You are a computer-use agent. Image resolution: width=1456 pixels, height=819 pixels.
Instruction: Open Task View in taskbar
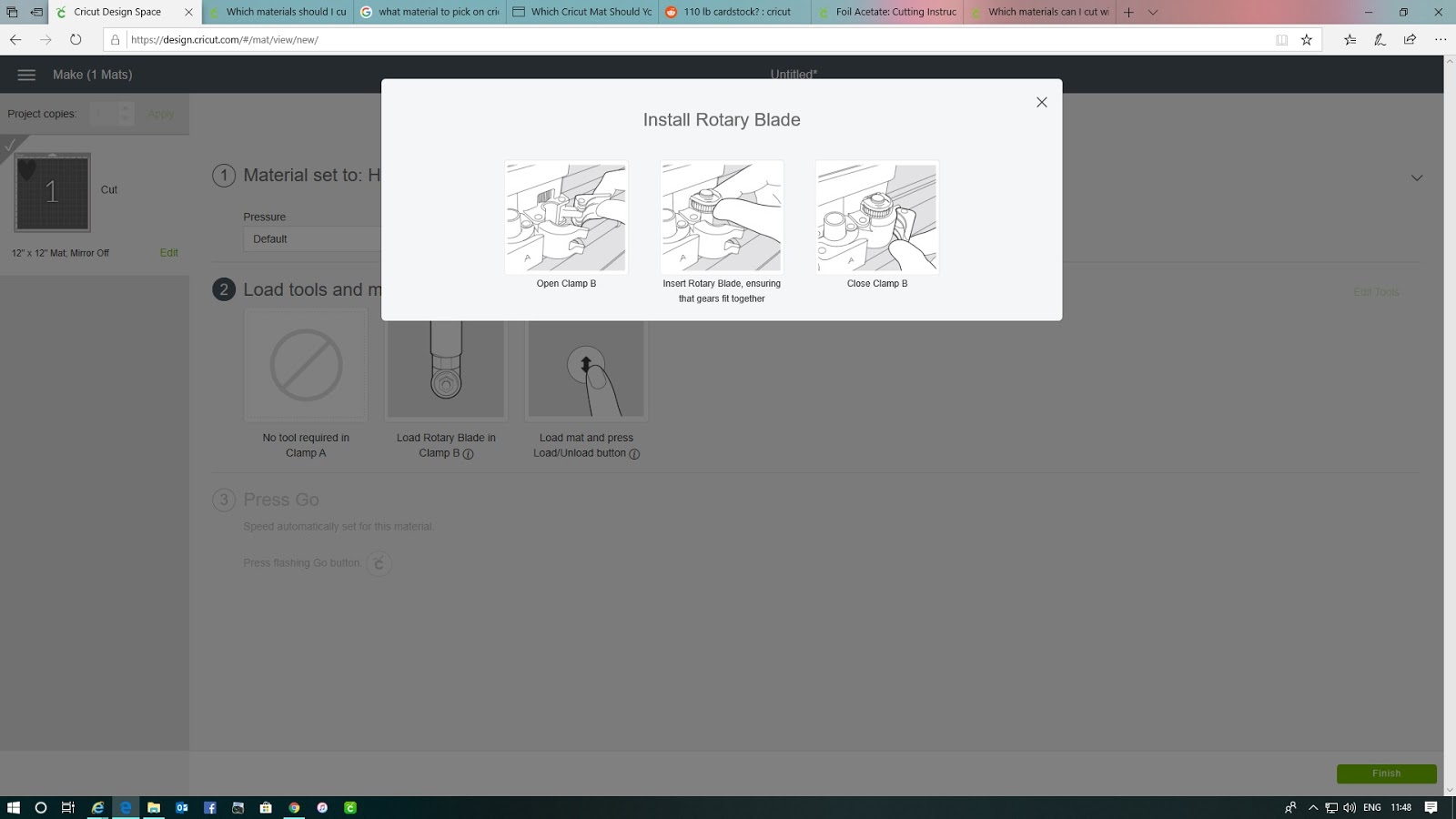click(x=68, y=807)
